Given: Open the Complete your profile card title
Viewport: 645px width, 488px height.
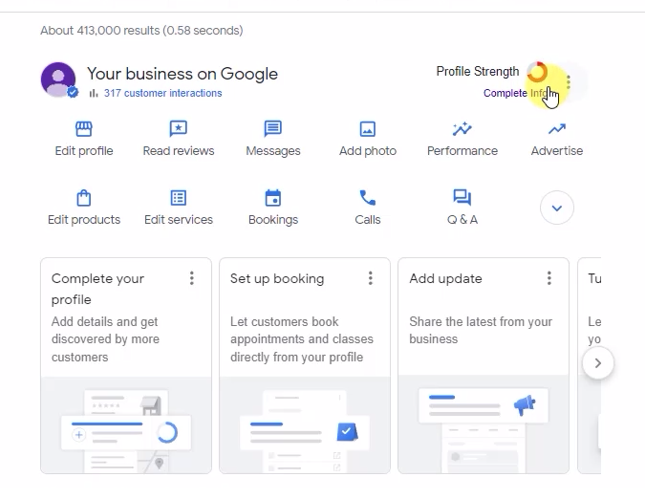Looking at the screenshot, I should (x=97, y=289).
